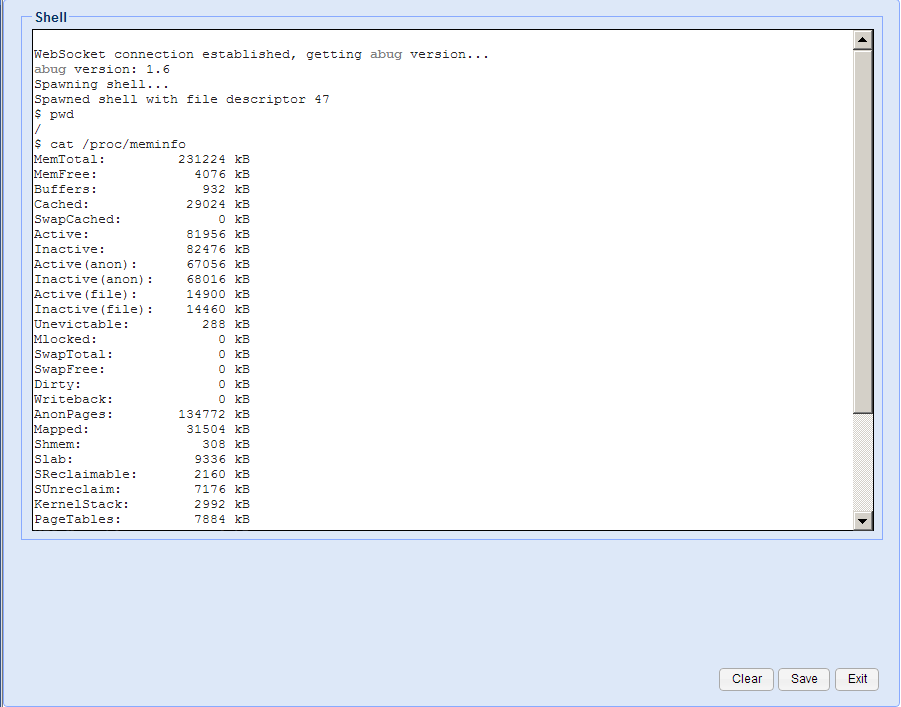Screen dimensions: 901x707
Task: Click the 'Dirty:' line
Action: pyautogui.click(x=142, y=384)
